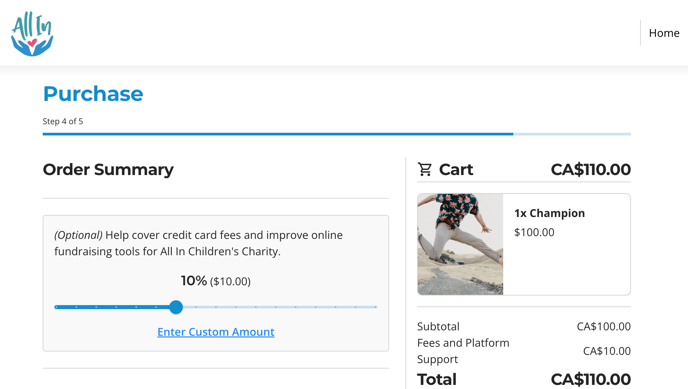This screenshot has height=389, width=688.
Task: Click the $100.00 Champion item price
Action: point(534,232)
